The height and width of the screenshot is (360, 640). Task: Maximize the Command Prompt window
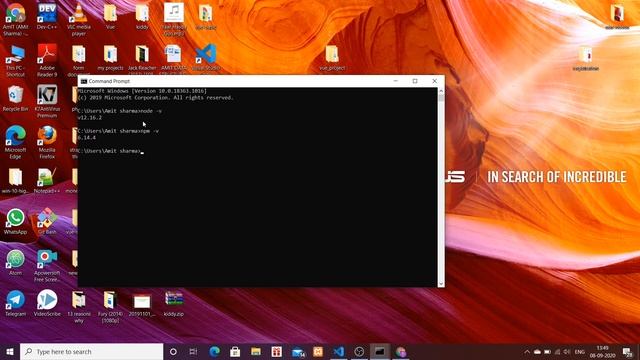[x=415, y=81]
